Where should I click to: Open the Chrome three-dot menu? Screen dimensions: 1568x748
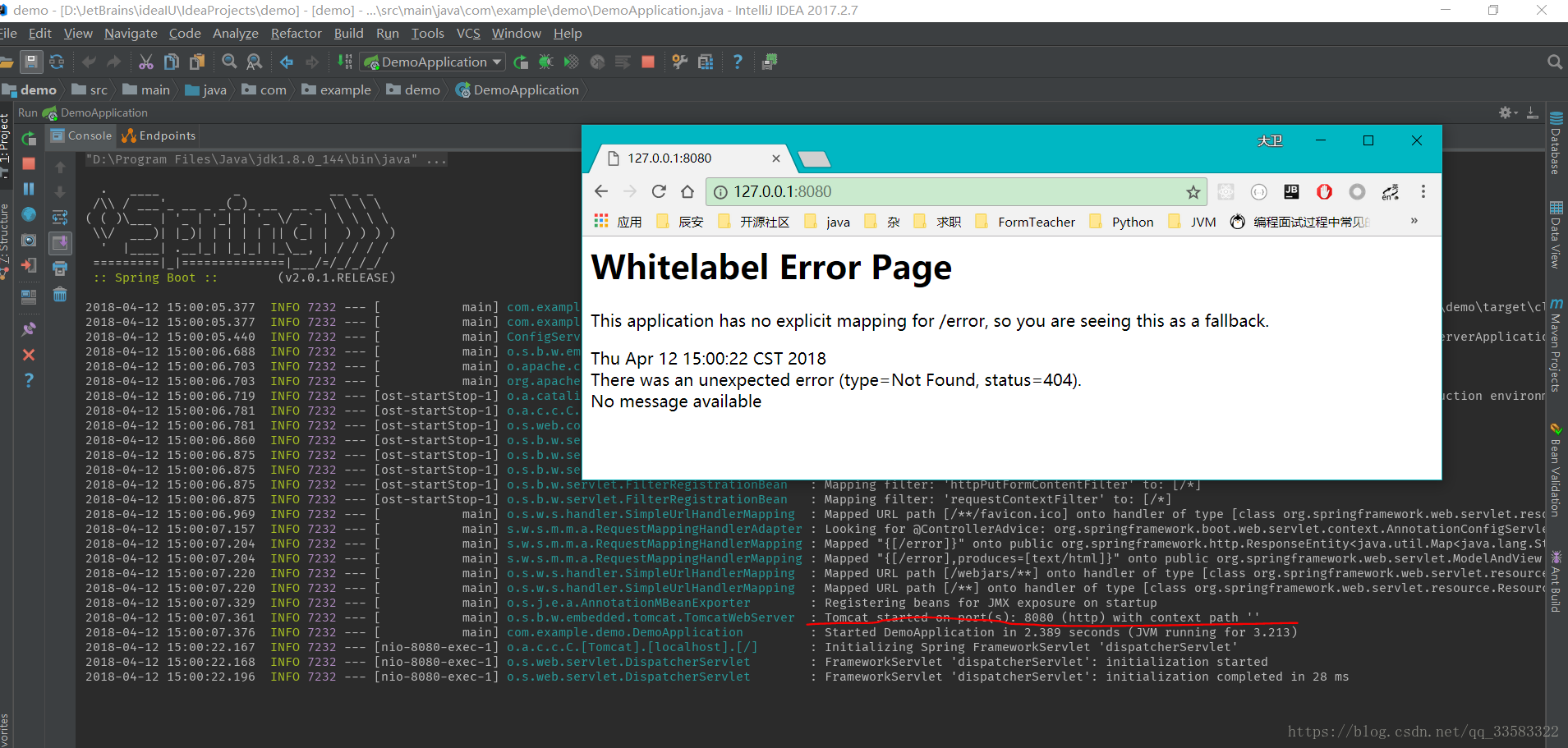pos(1423,191)
